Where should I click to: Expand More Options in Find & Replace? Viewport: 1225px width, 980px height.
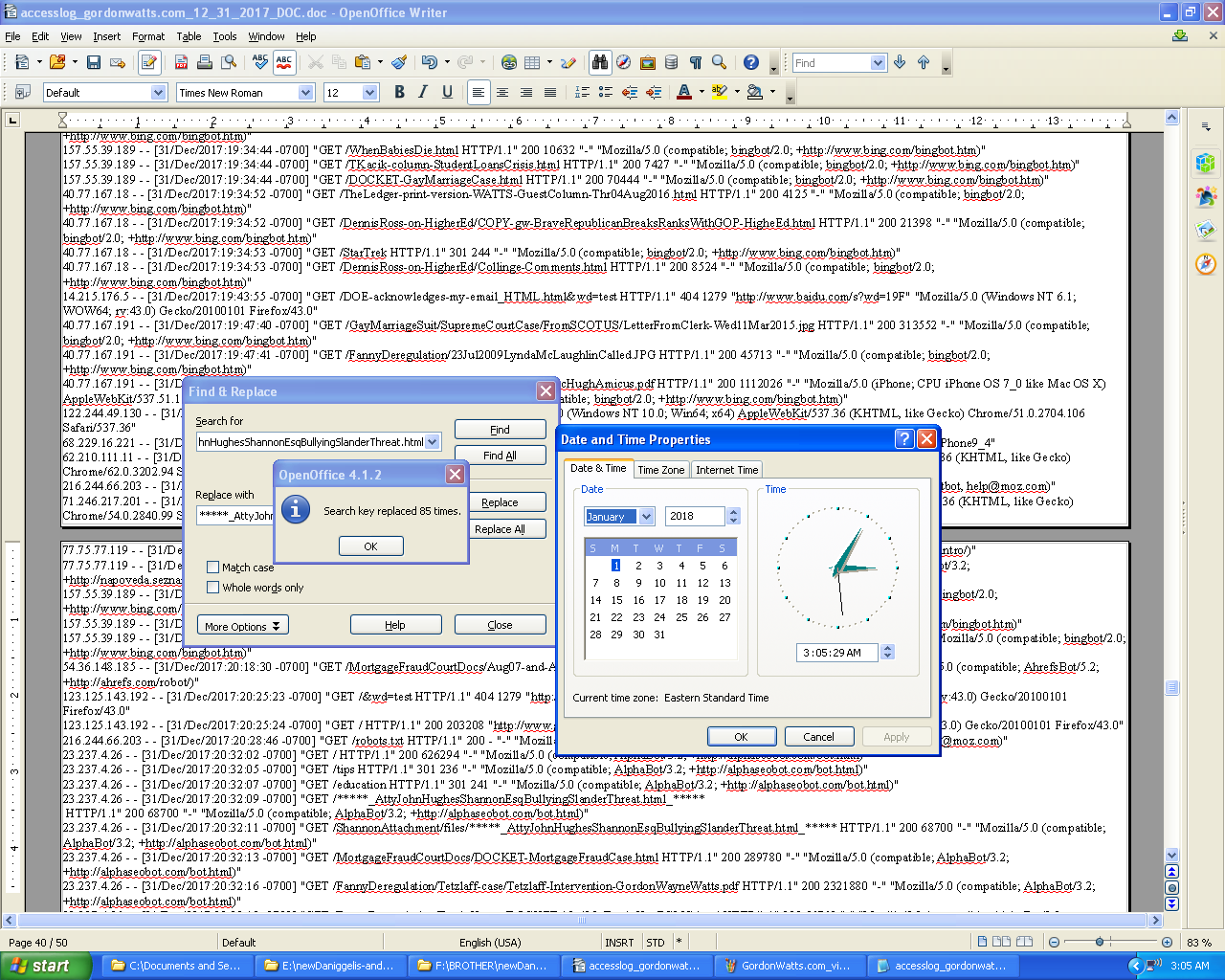tap(242, 626)
